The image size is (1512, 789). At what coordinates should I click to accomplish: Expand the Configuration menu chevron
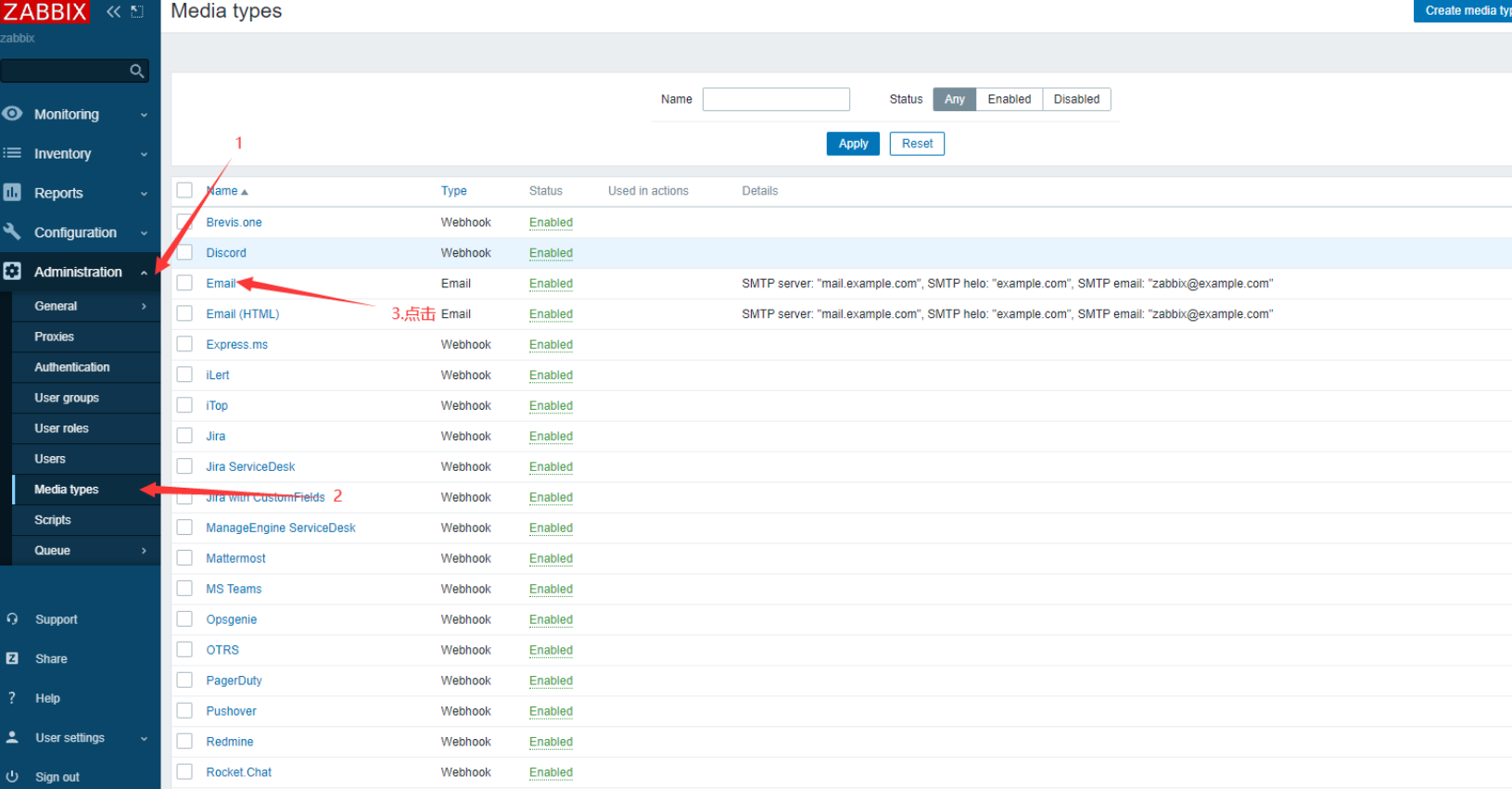click(144, 233)
